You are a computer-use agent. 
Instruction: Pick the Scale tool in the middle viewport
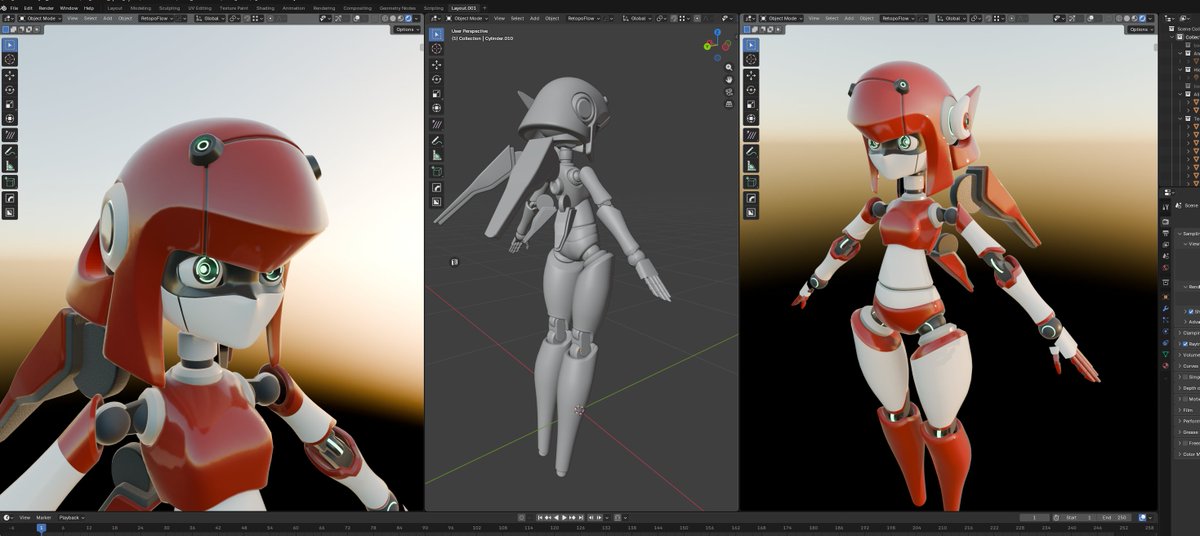click(437, 93)
